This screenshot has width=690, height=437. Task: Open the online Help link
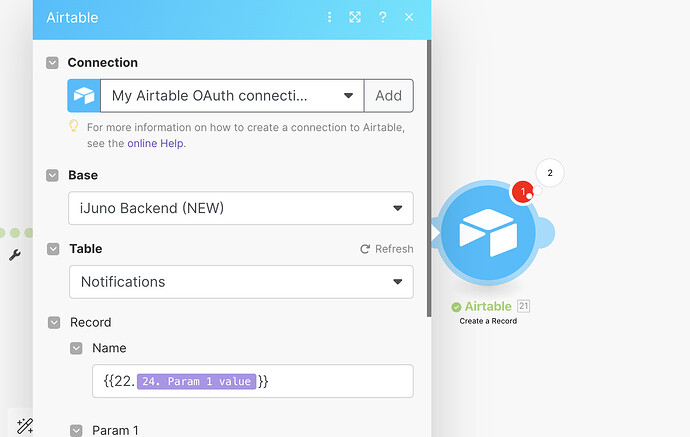[x=156, y=143]
